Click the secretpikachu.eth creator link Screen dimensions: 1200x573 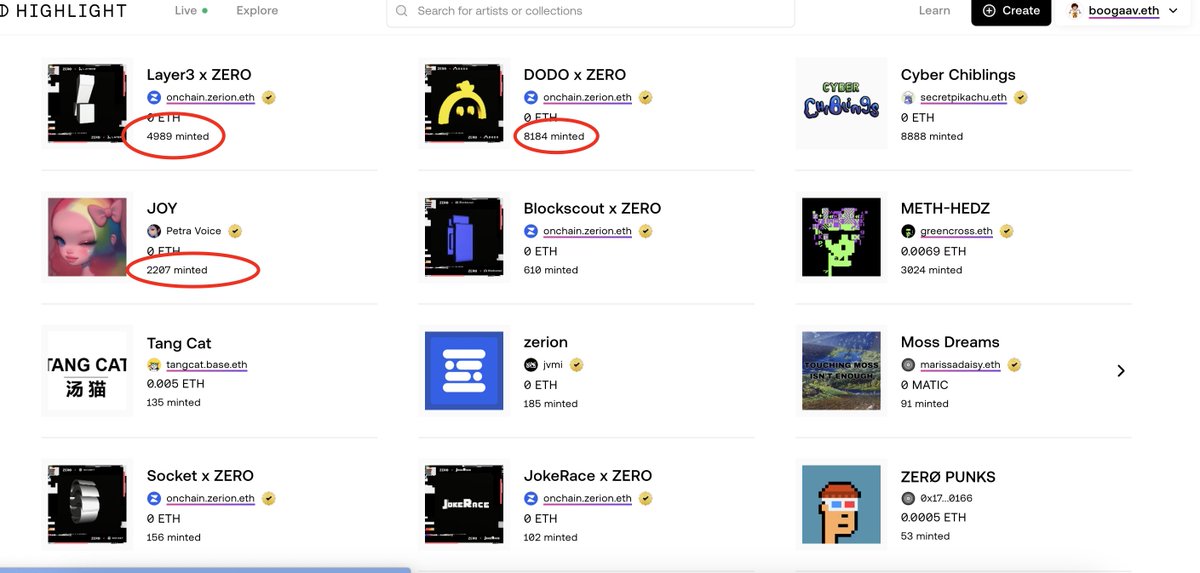[965, 97]
